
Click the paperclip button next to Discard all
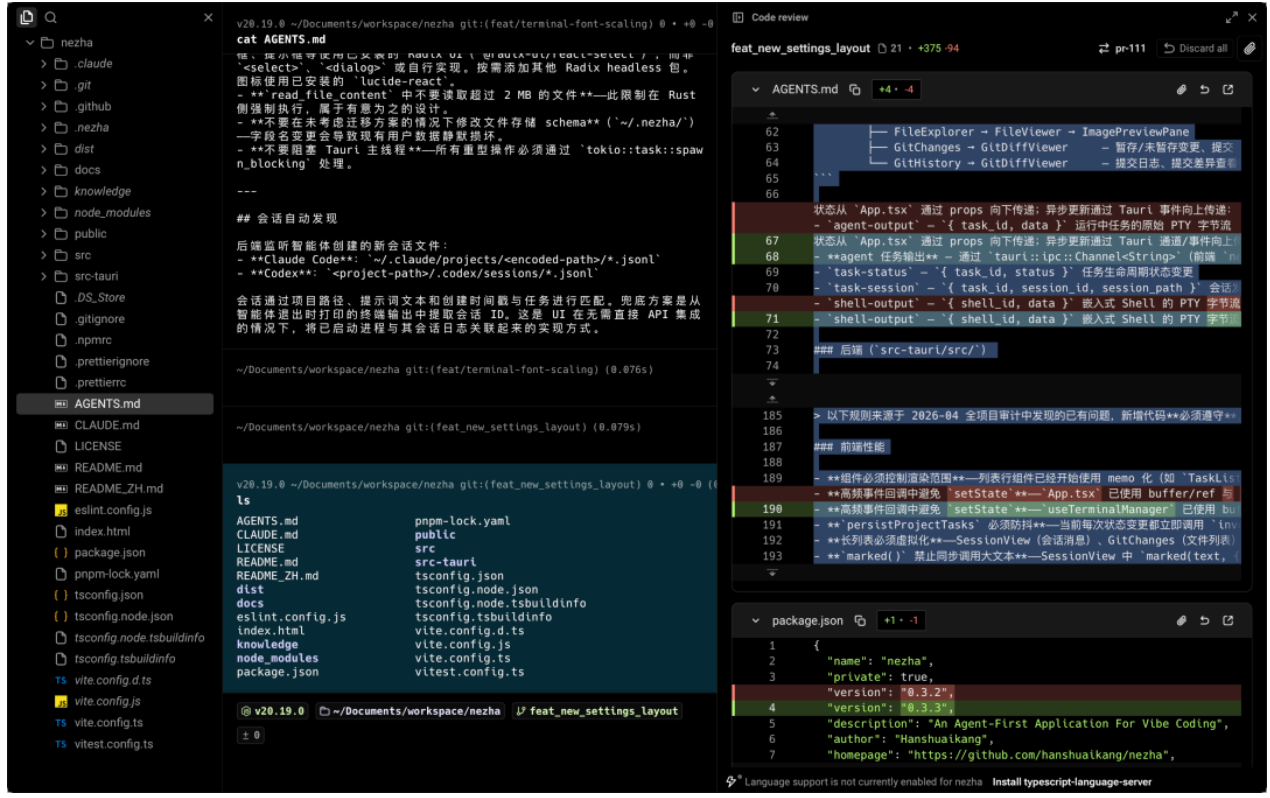(x=1249, y=48)
